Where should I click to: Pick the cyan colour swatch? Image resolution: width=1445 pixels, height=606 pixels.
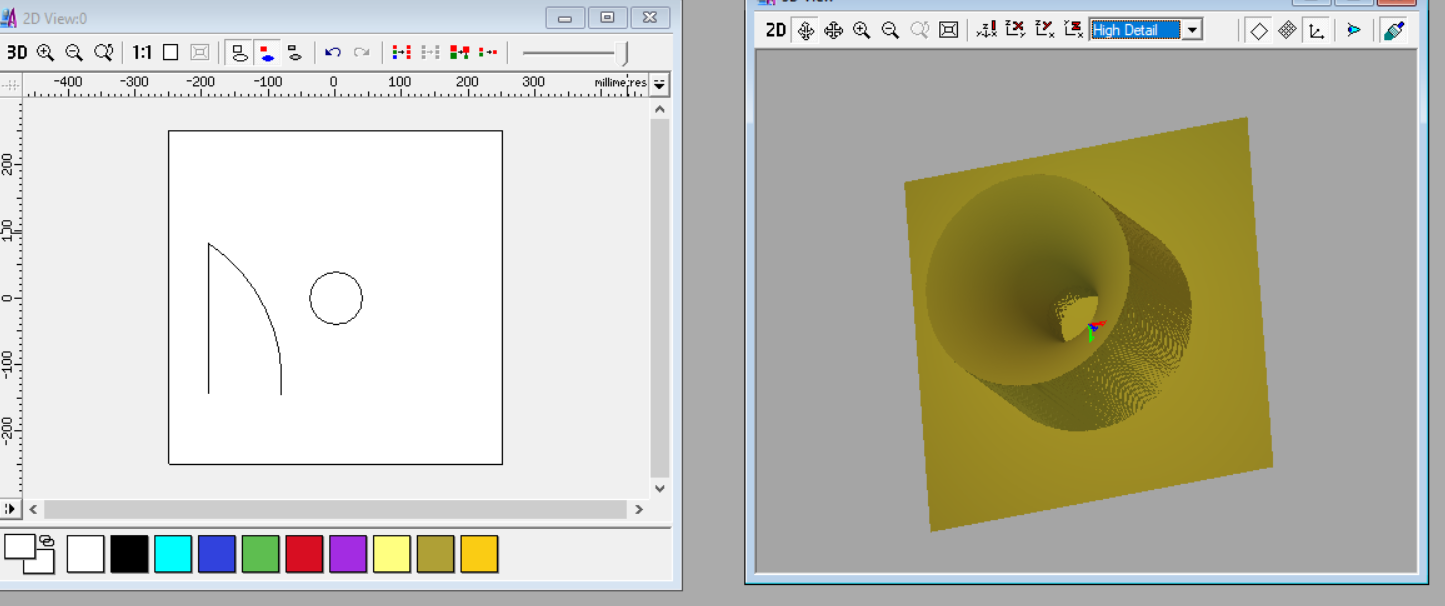pos(173,554)
